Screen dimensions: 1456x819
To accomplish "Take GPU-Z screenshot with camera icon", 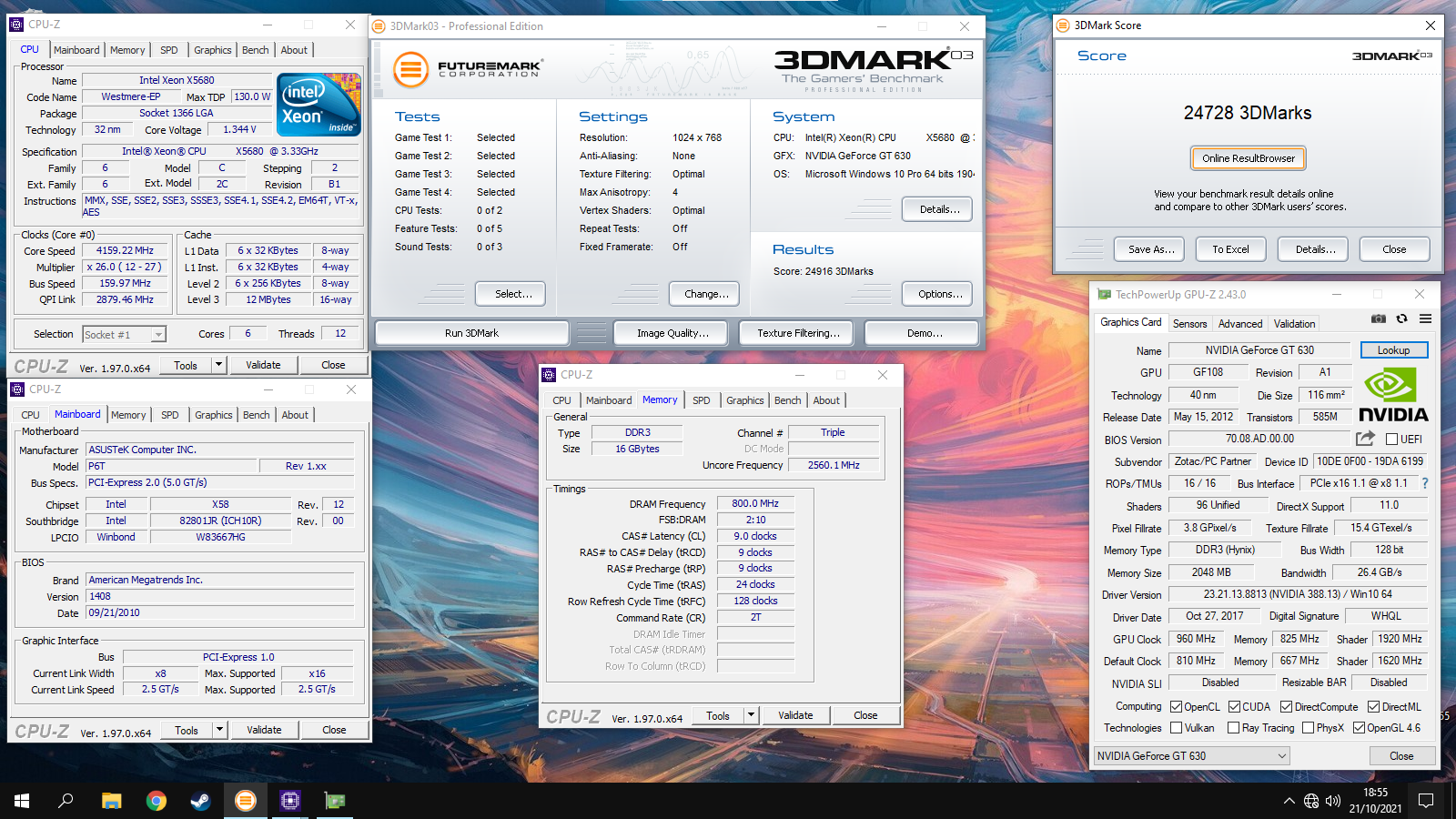I will pyautogui.click(x=1379, y=318).
